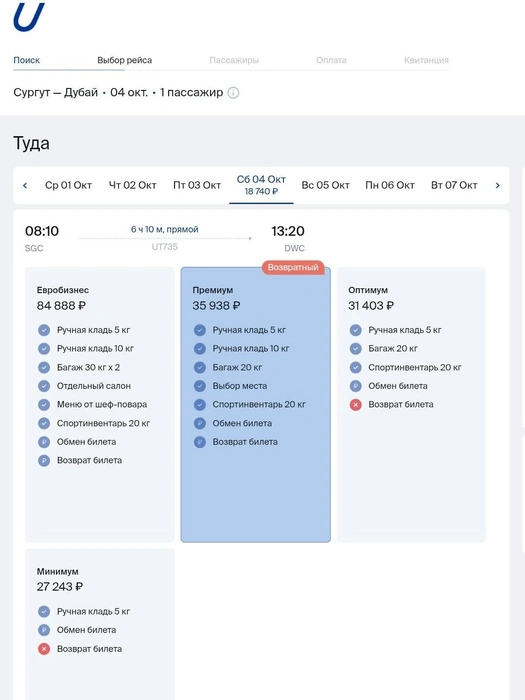The width and height of the screenshot is (525, 700).
Task: Click ruble icon beside Возврат билета in Евробизнес
Action: 44,460
